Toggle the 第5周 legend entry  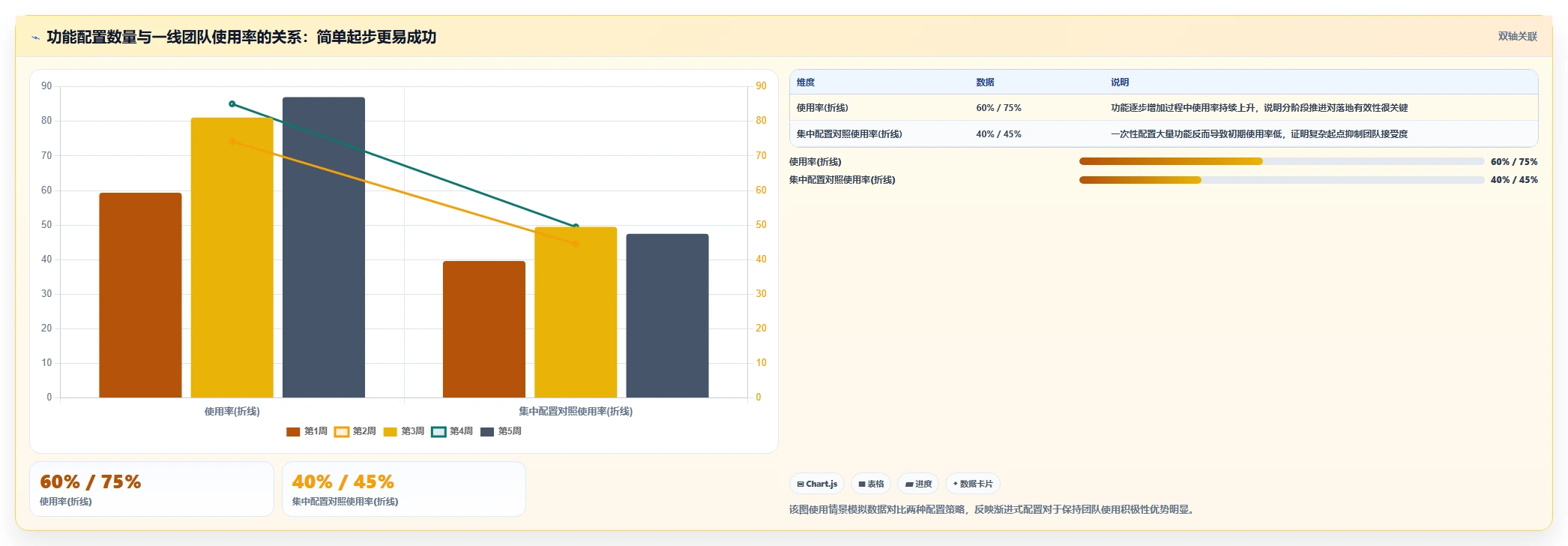tap(501, 431)
